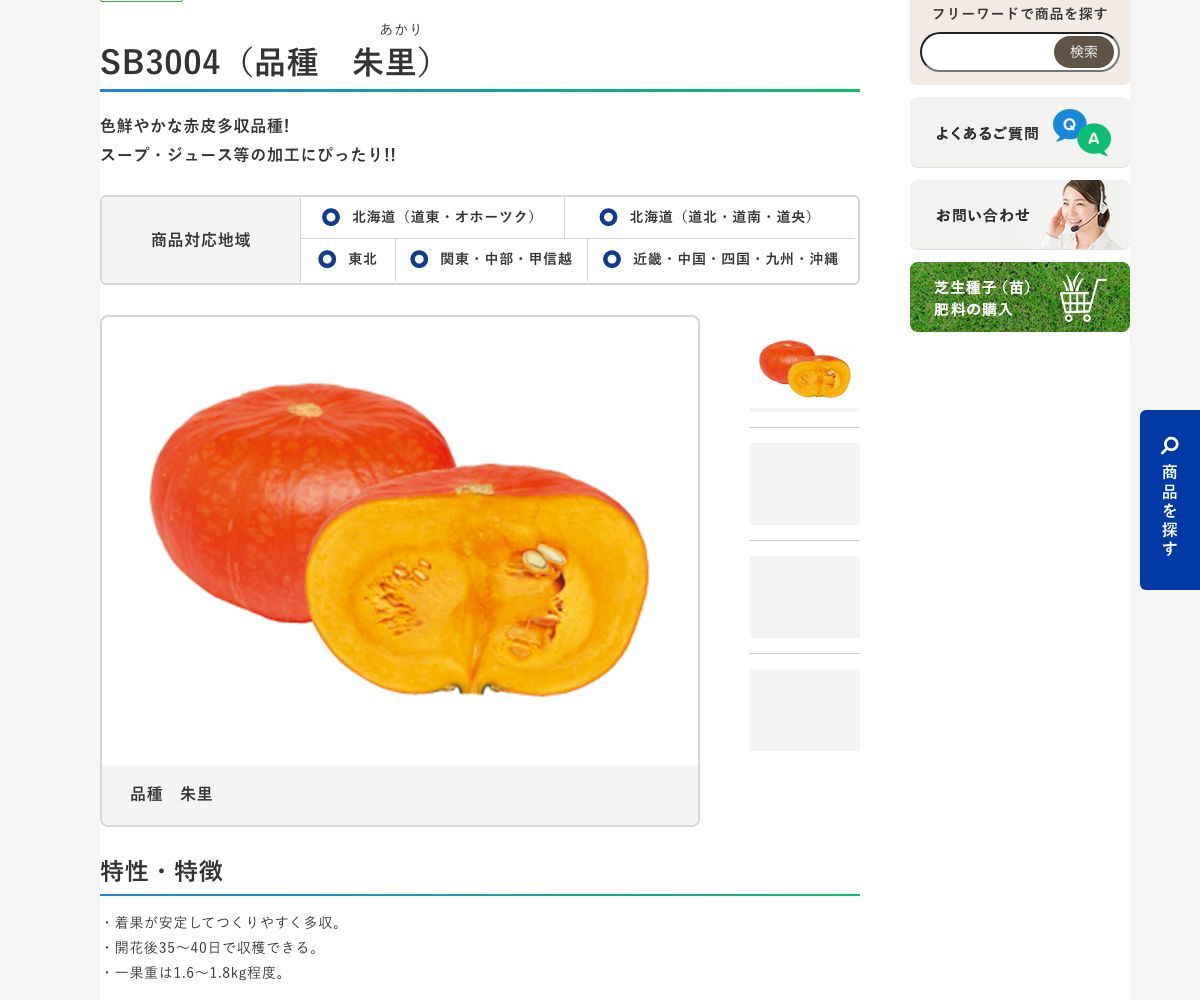Screen dimensions: 1200x1000
Task: Select the circle marker for 北海道（道東・オホーツク）
Action: point(331,217)
